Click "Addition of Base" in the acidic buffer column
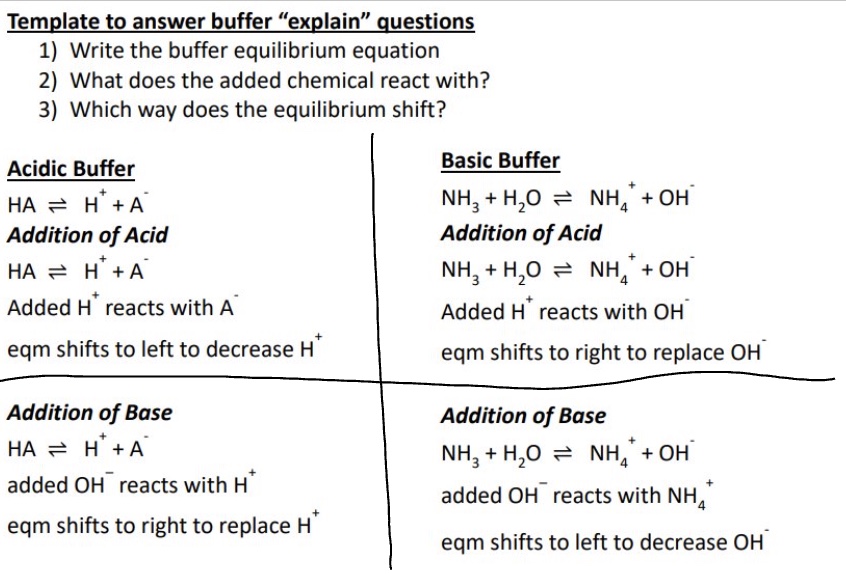This screenshot has height=574, width=846. (x=90, y=413)
